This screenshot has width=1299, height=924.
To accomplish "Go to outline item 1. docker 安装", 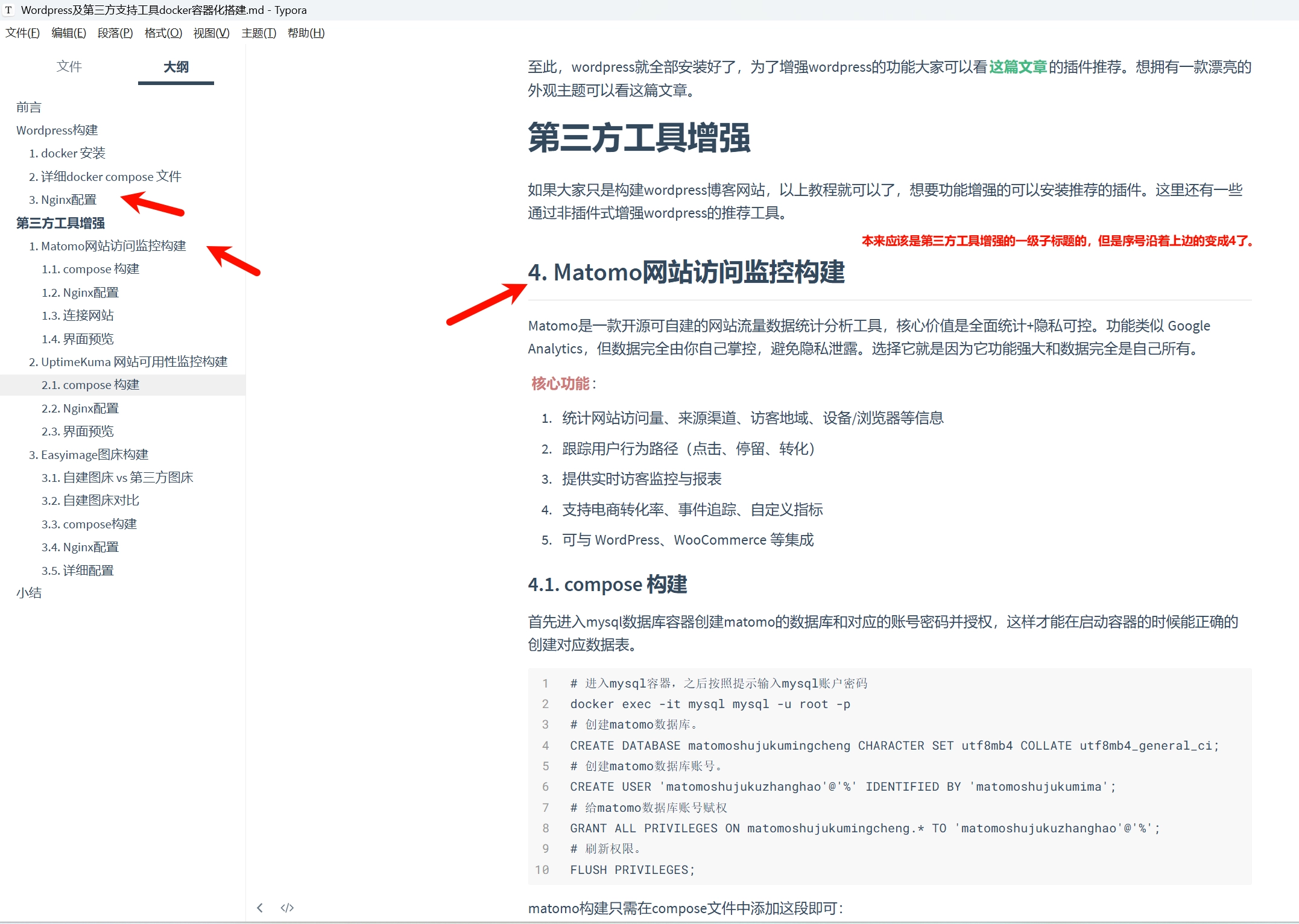I will [67, 153].
